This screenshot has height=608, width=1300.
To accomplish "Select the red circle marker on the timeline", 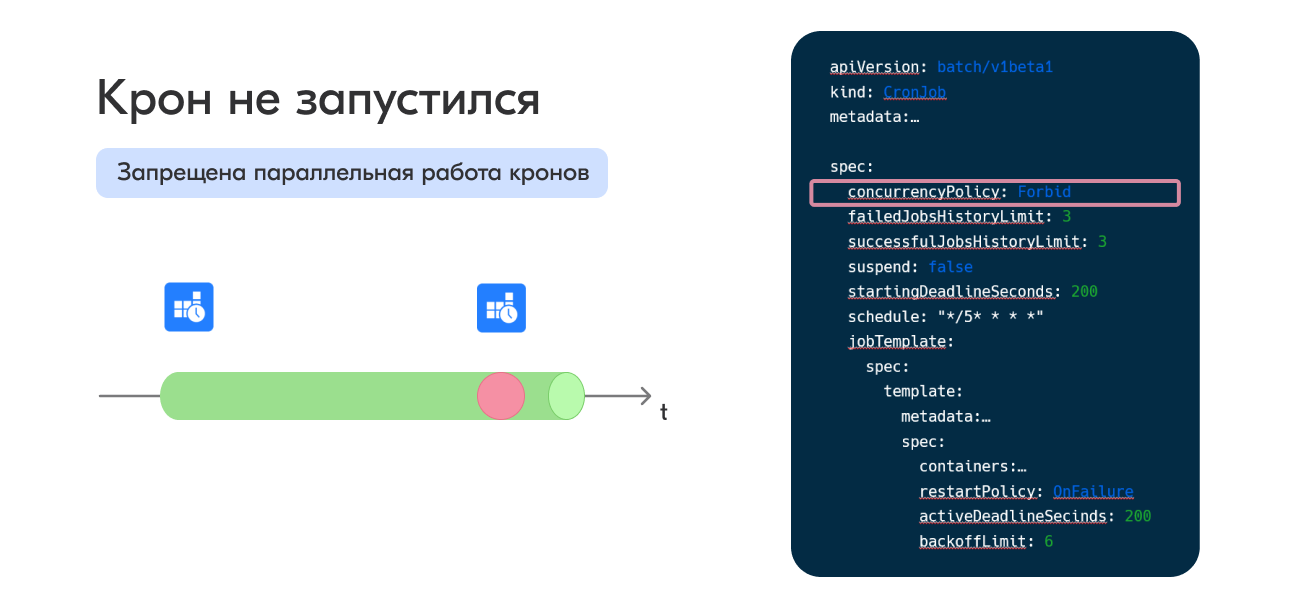I will (501, 395).
